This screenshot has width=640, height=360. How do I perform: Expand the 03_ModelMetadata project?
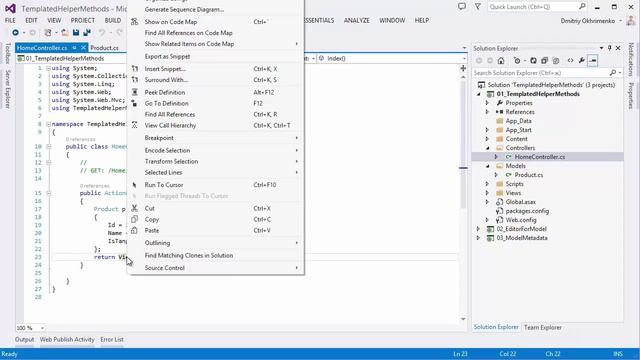(x=478, y=238)
